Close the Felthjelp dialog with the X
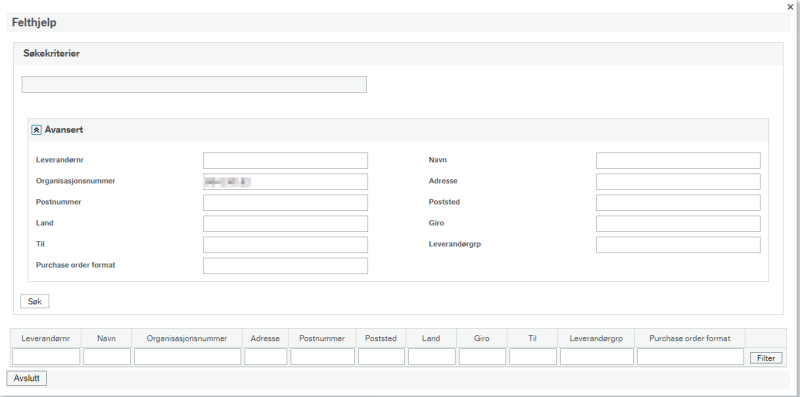Viewport: 800px width, 397px height. click(790, 7)
